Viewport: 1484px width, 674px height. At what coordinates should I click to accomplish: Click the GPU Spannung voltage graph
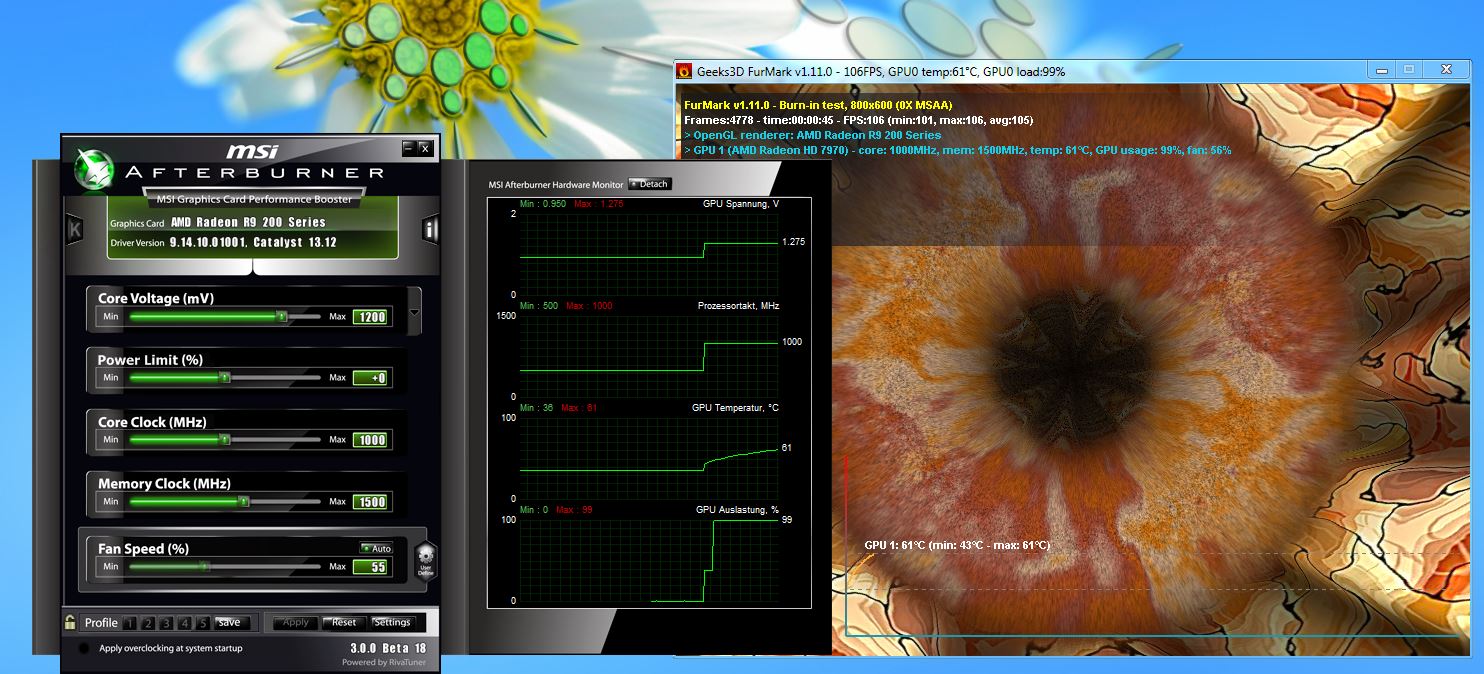648,254
